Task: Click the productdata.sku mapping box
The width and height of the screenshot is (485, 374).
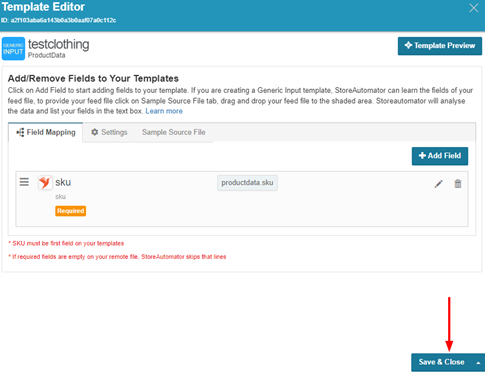Action: pos(247,183)
